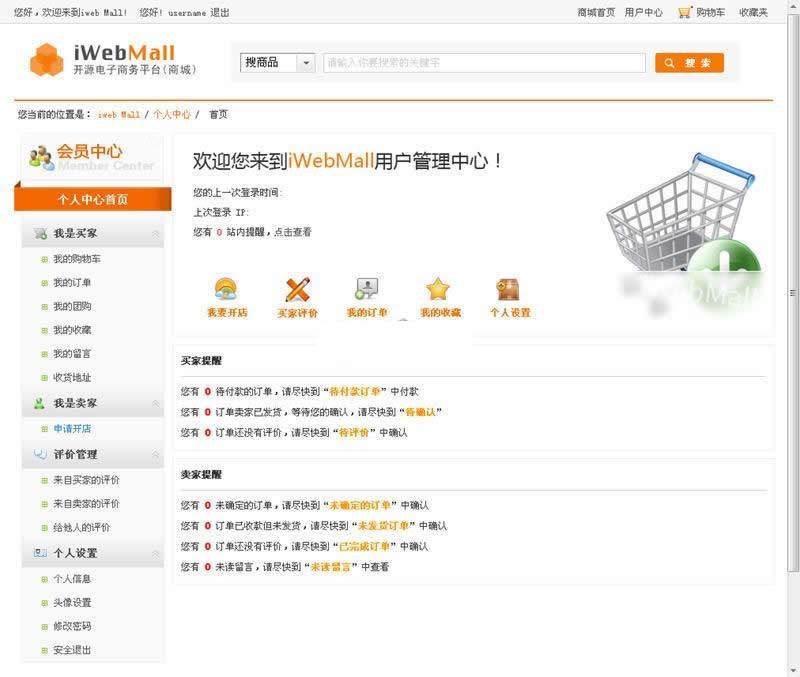Viewport: 800px width, 677px height.
Task: Open the 我的订单 shortcut icon
Action: click(x=366, y=289)
